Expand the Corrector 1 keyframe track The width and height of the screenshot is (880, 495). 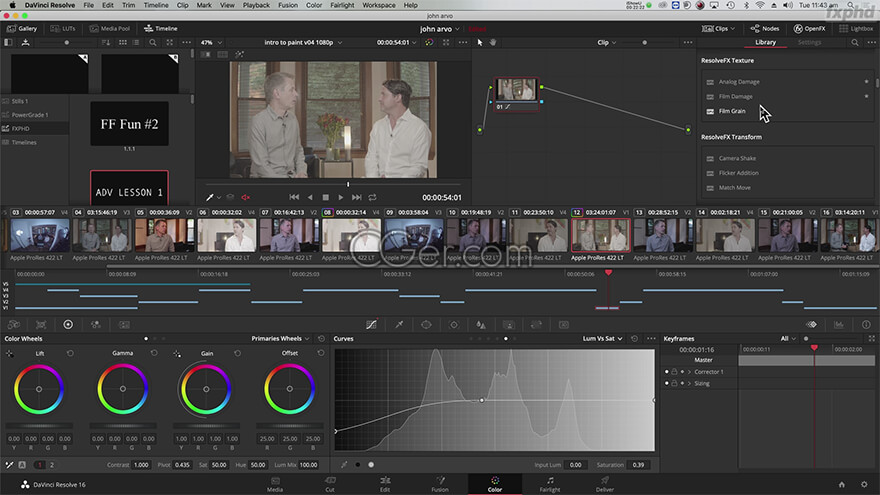tap(690, 372)
